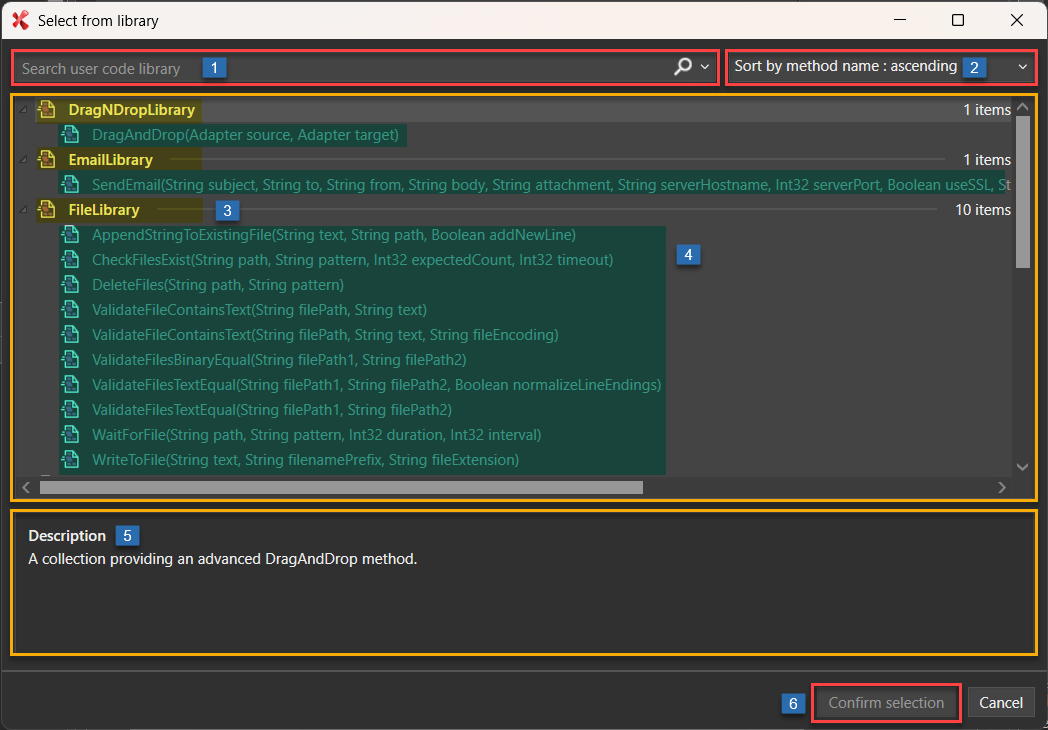The image size is (1048, 730).
Task: Select ValidateFilesTextEqual(String filePath1, String filePath2)
Action: click(271, 409)
